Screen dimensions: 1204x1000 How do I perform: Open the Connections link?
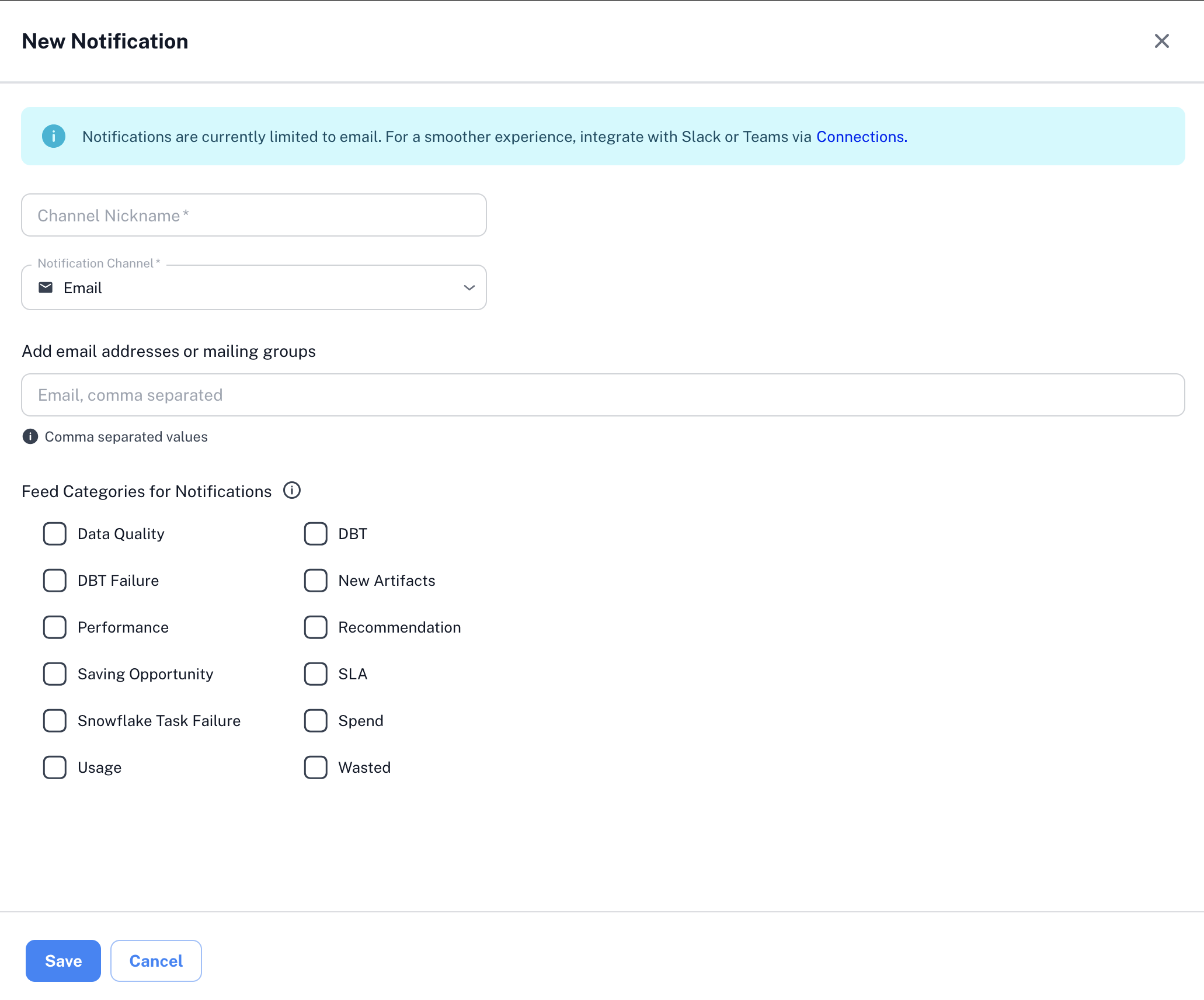point(861,137)
